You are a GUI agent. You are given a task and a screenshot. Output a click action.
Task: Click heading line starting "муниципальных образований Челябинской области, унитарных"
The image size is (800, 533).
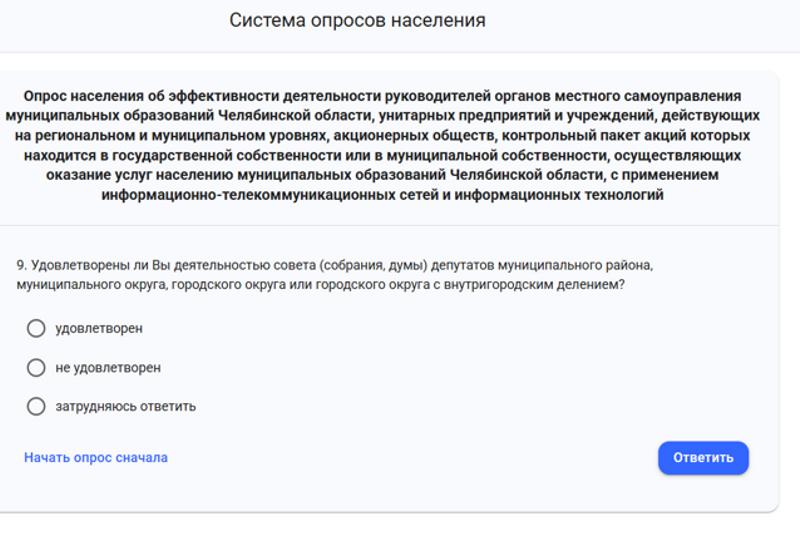pyautogui.click(x=383, y=116)
